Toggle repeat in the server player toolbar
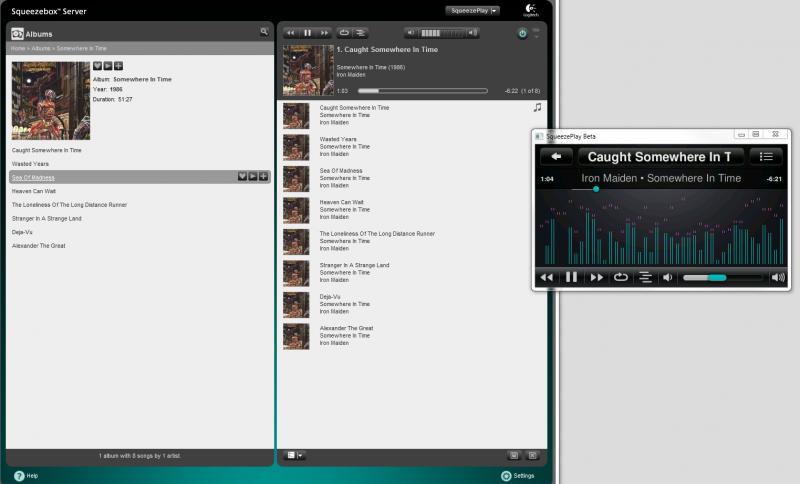The width and height of the screenshot is (800, 484). (344, 33)
